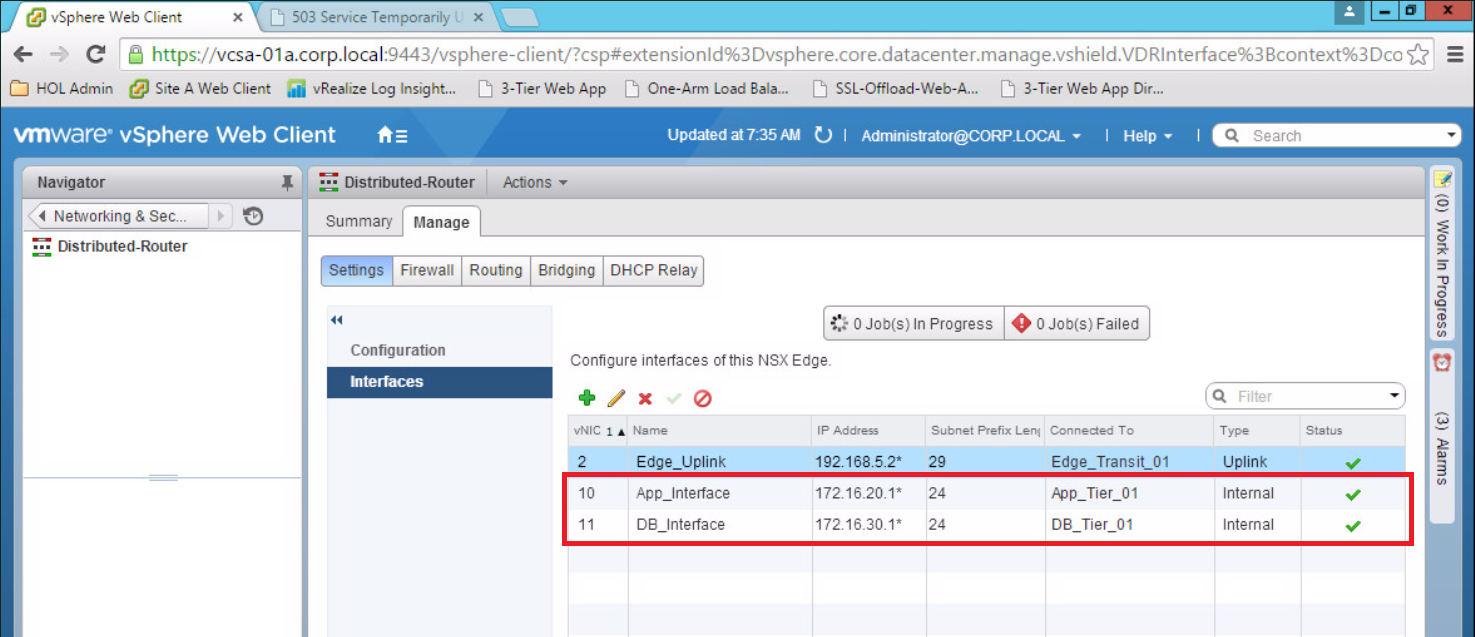Add a new interface with the green plus icon

587,398
